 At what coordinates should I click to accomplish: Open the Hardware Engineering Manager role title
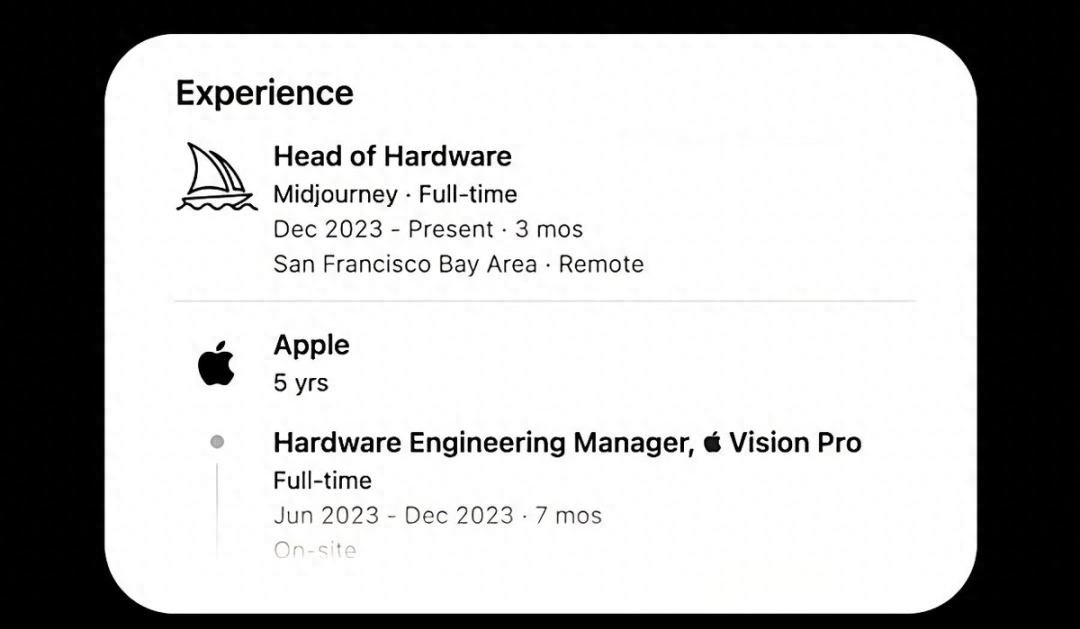[480, 443]
